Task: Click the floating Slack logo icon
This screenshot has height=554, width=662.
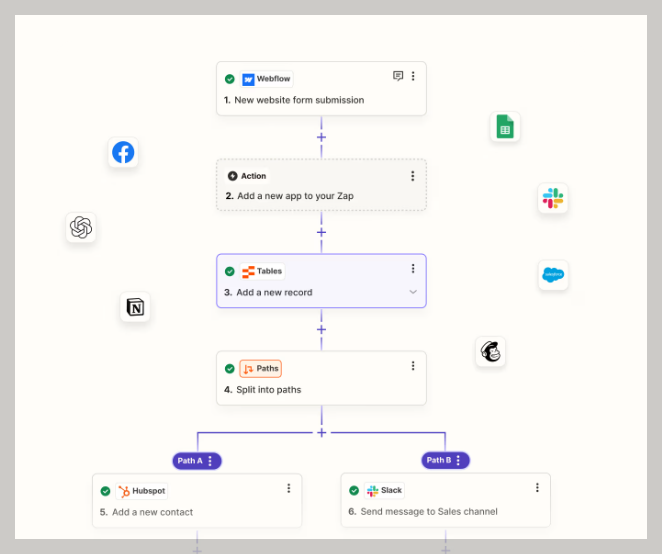Action: tap(553, 198)
